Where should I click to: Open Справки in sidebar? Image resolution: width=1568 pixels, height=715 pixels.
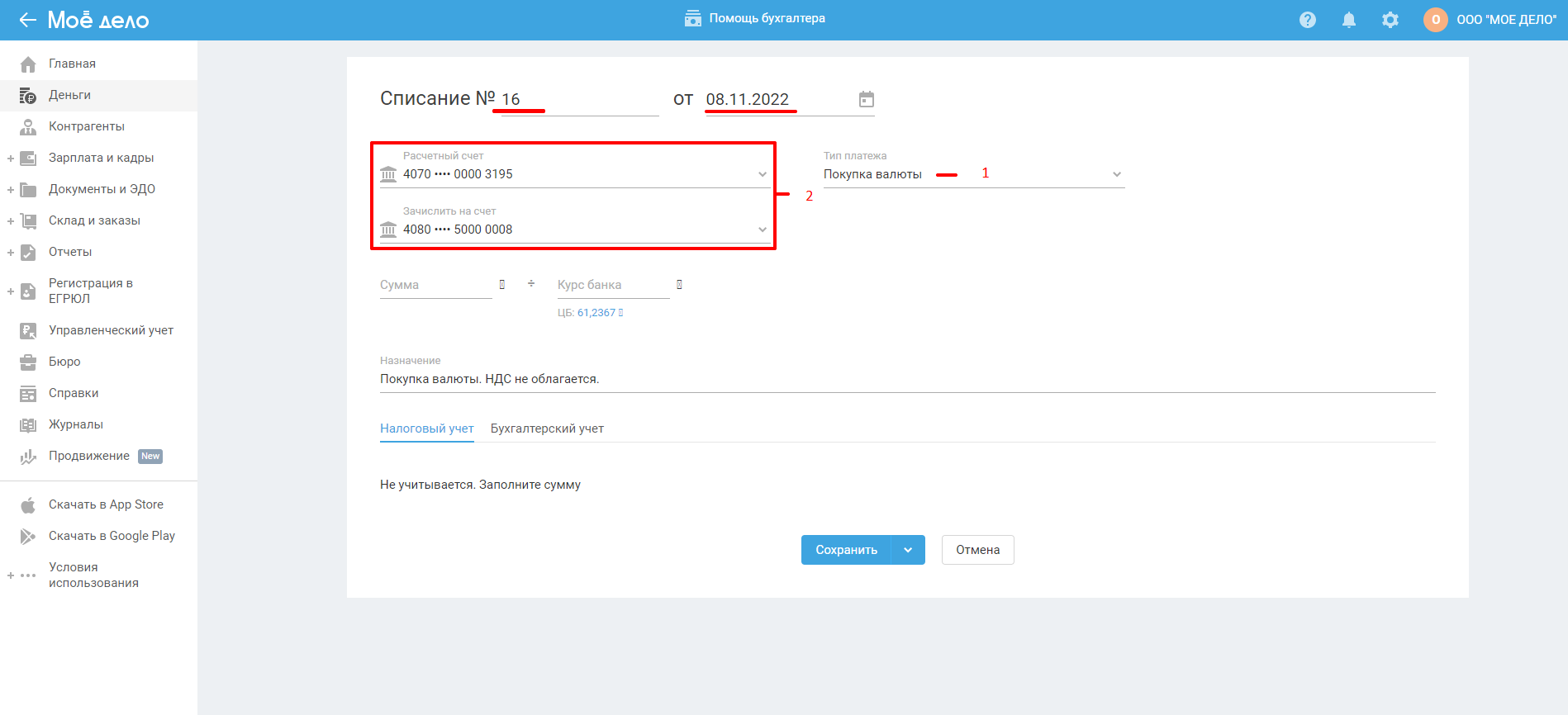(x=74, y=393)
